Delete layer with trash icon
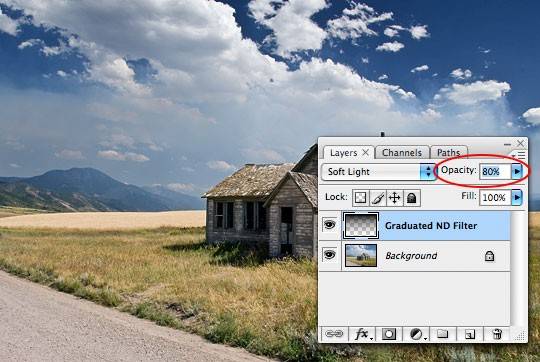 pos(497,334)
